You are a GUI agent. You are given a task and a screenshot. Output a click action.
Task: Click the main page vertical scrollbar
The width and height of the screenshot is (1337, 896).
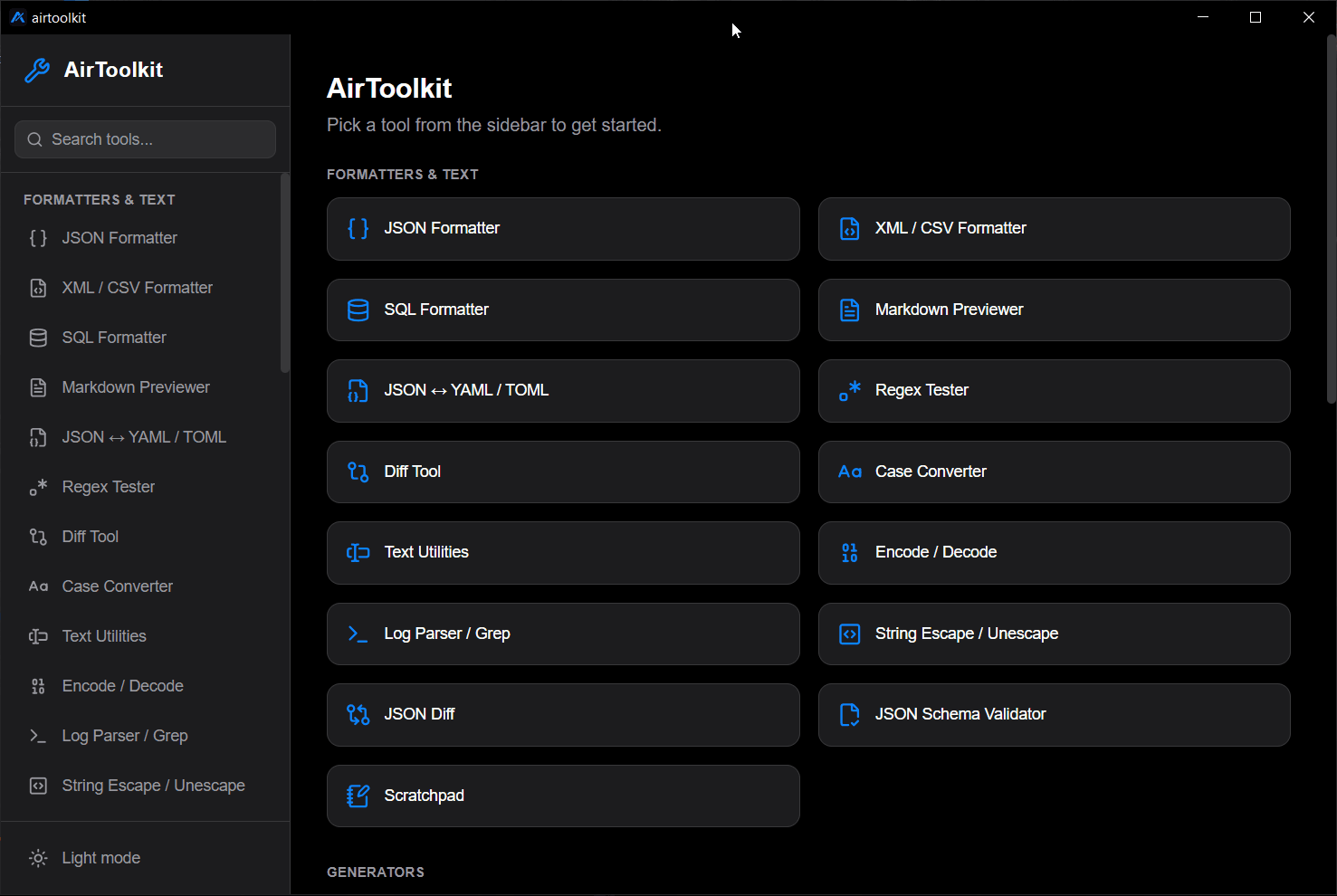pos(1331,219)
